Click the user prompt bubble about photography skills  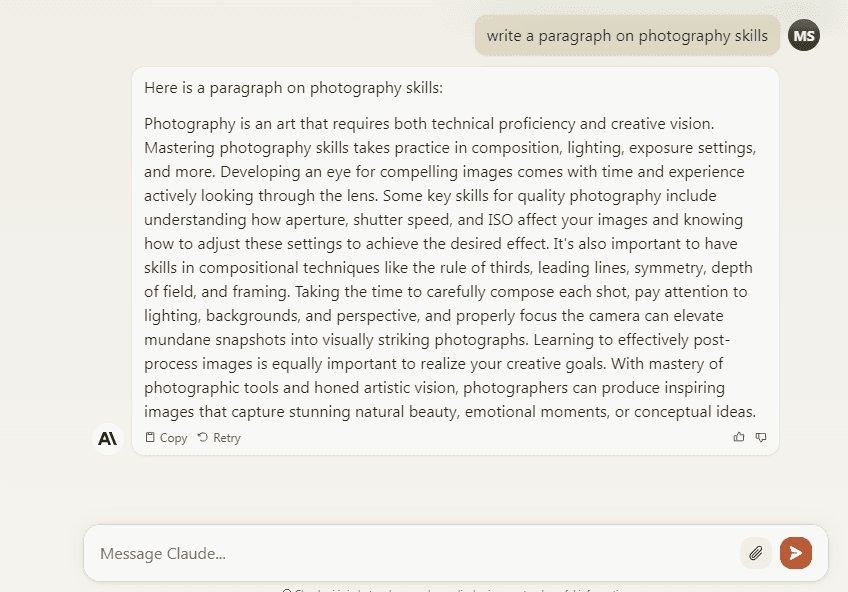coord(627,36)
